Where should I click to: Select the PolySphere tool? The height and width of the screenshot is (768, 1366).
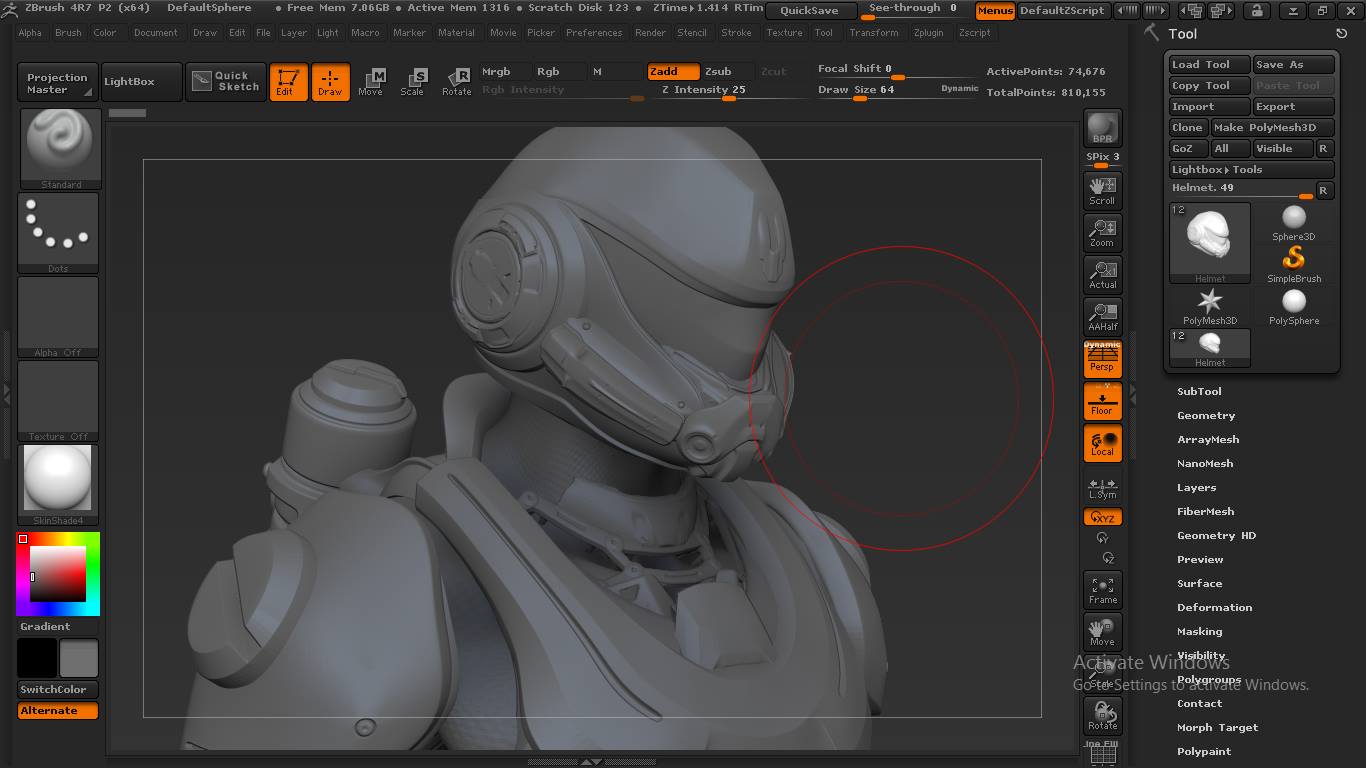pos(1294,307)
